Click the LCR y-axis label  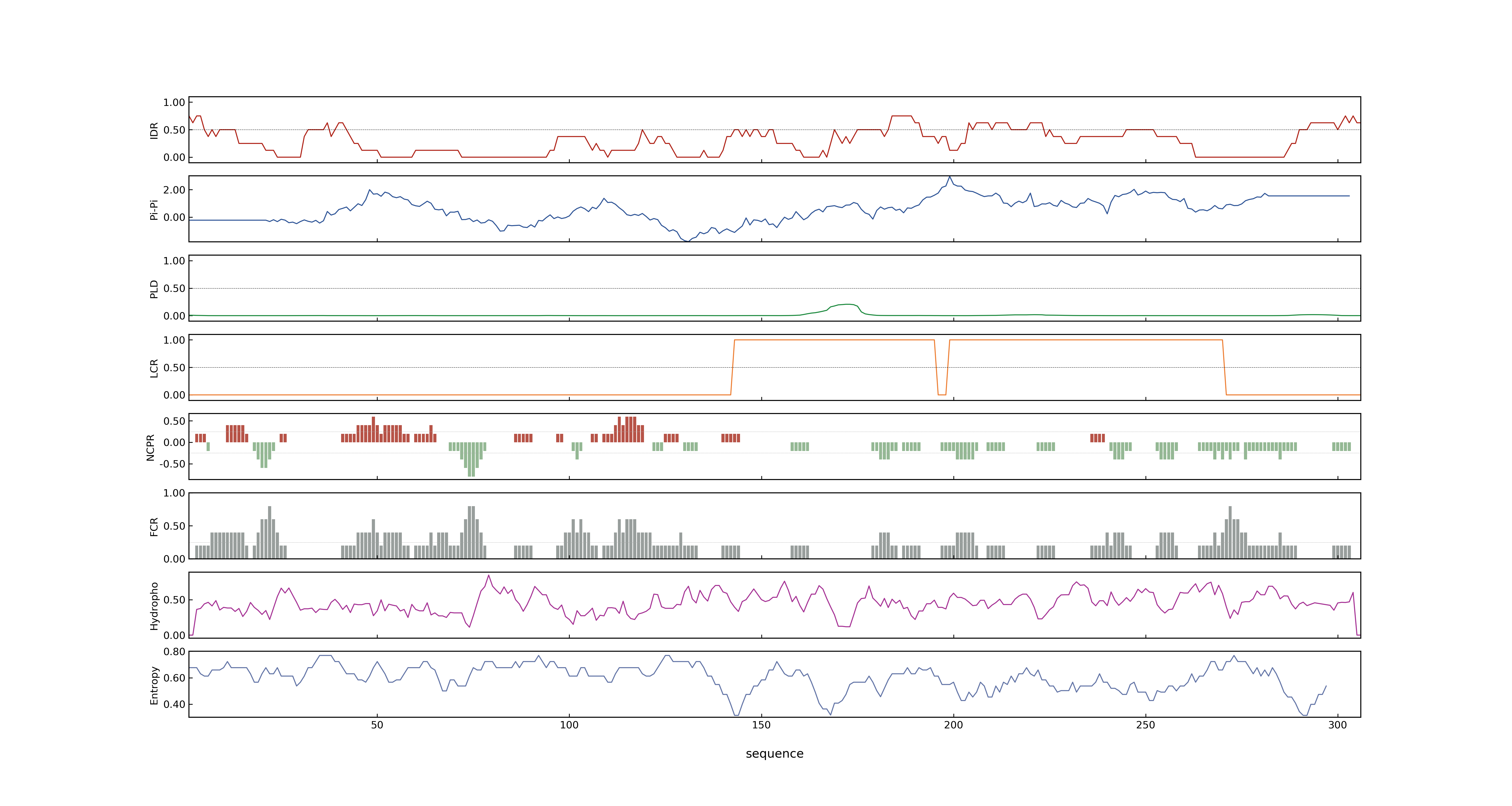coord(154,368)
